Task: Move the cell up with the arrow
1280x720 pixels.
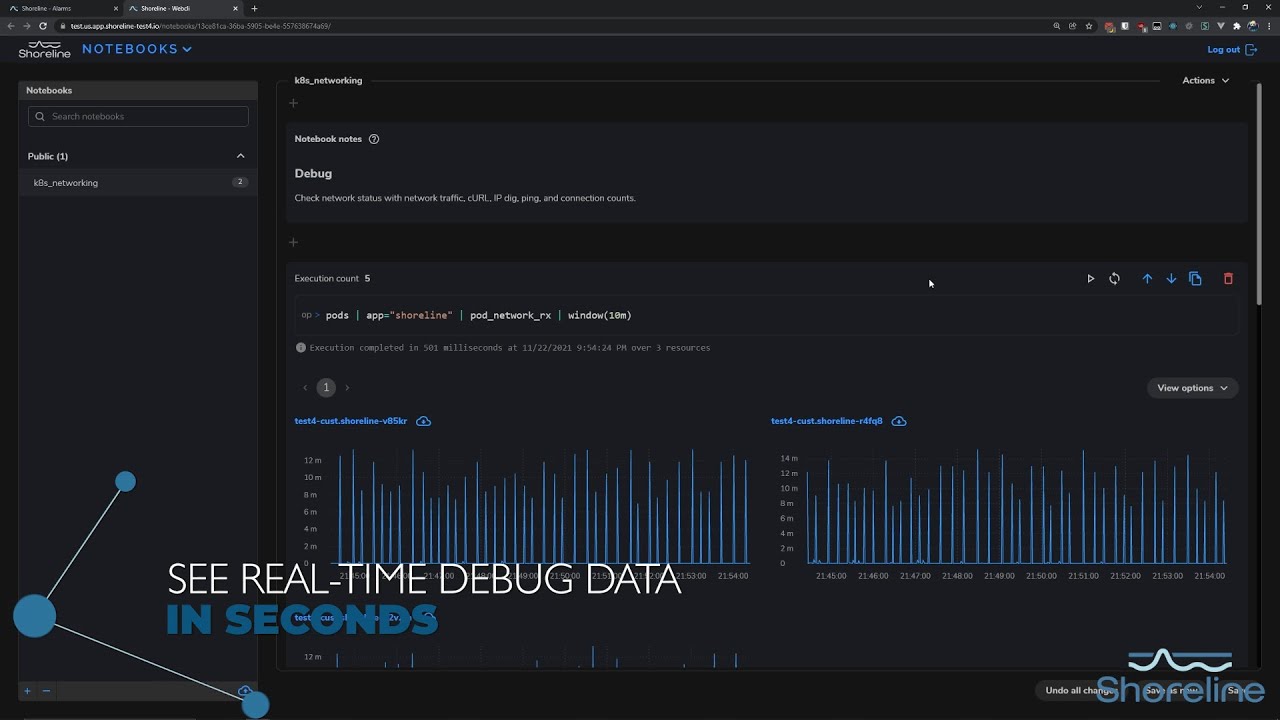Action: (x=1147, y=279)
